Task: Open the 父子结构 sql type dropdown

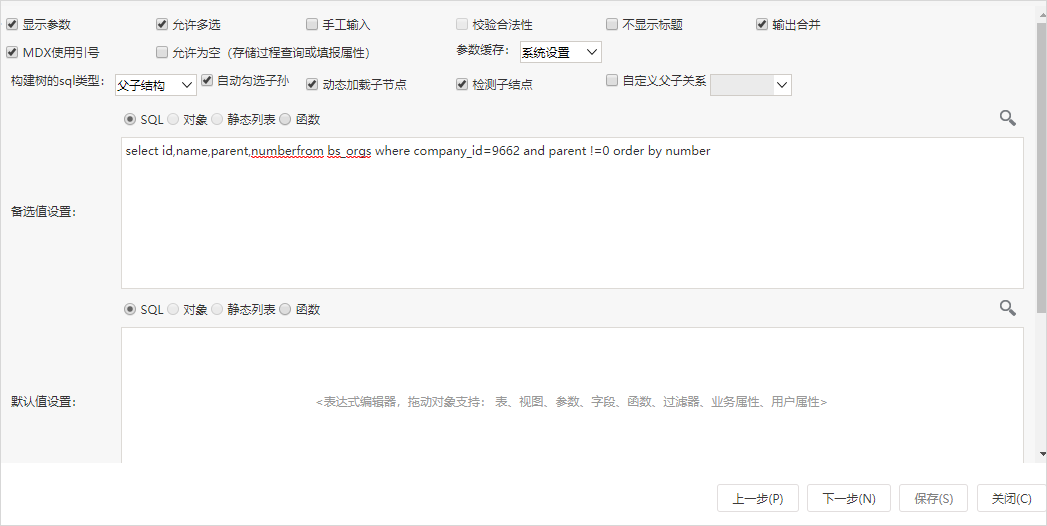Action: (156, 85)
